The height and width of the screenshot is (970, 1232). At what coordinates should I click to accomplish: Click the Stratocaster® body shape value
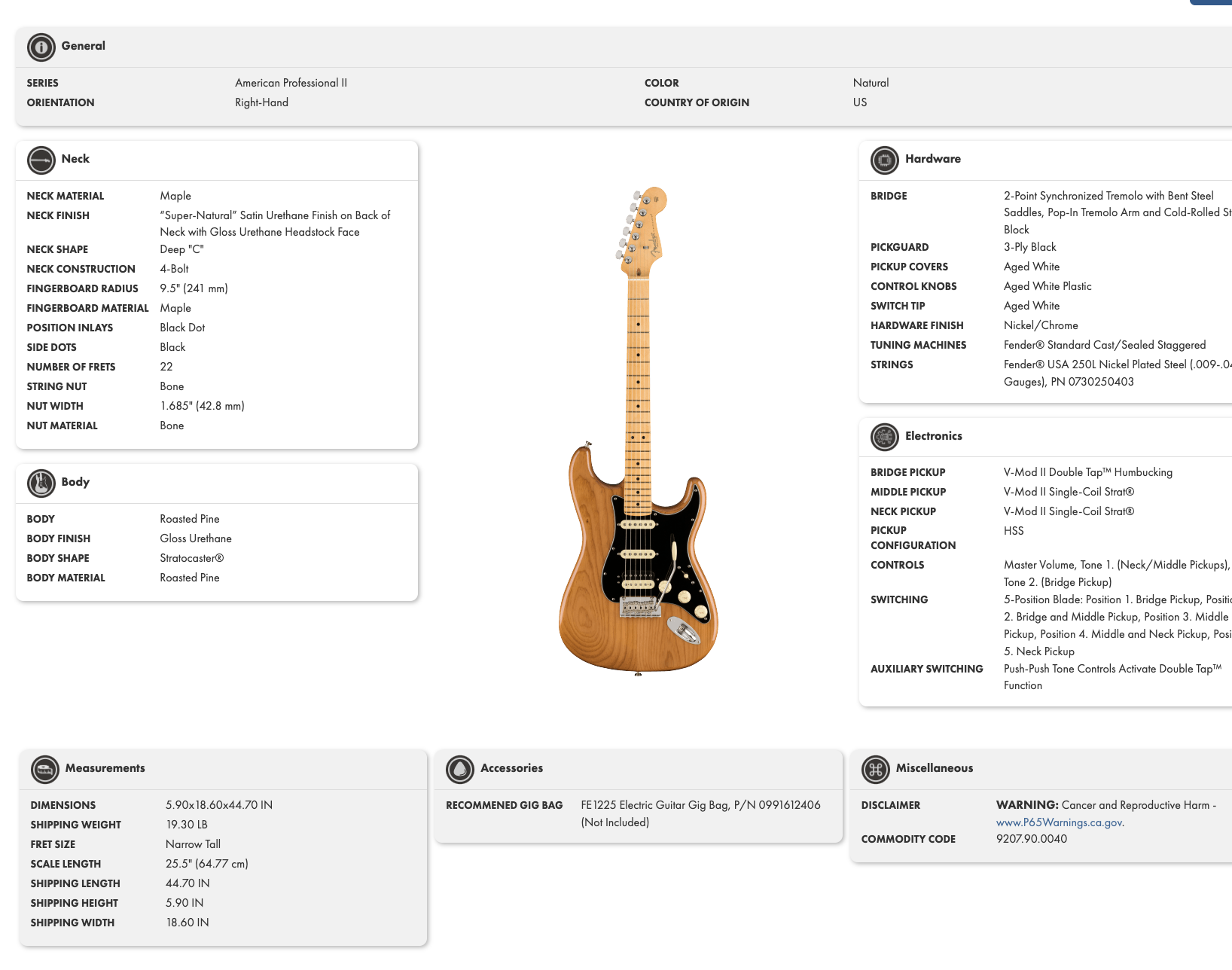tap(191, 558)
